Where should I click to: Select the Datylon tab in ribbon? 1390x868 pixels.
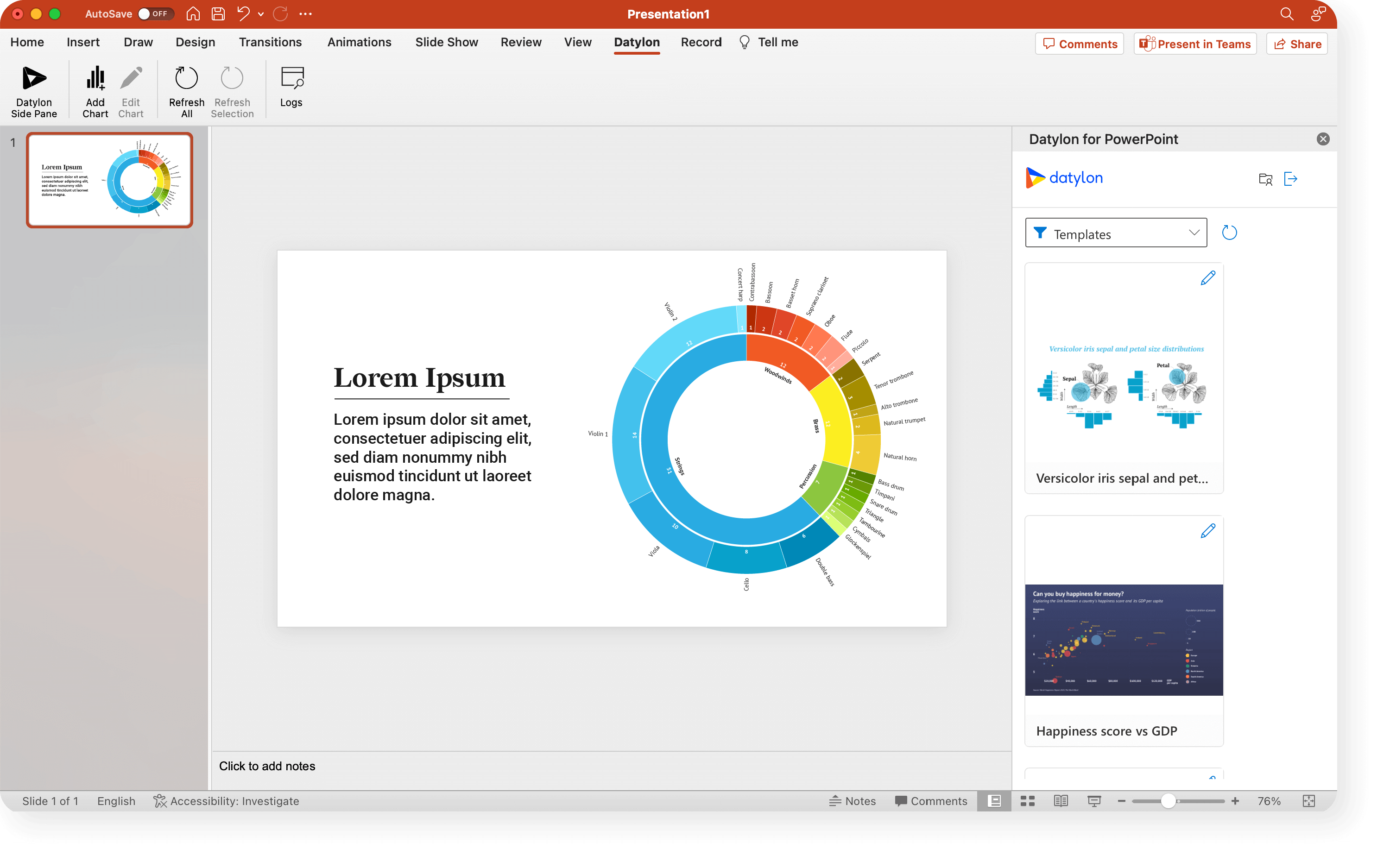636,42
